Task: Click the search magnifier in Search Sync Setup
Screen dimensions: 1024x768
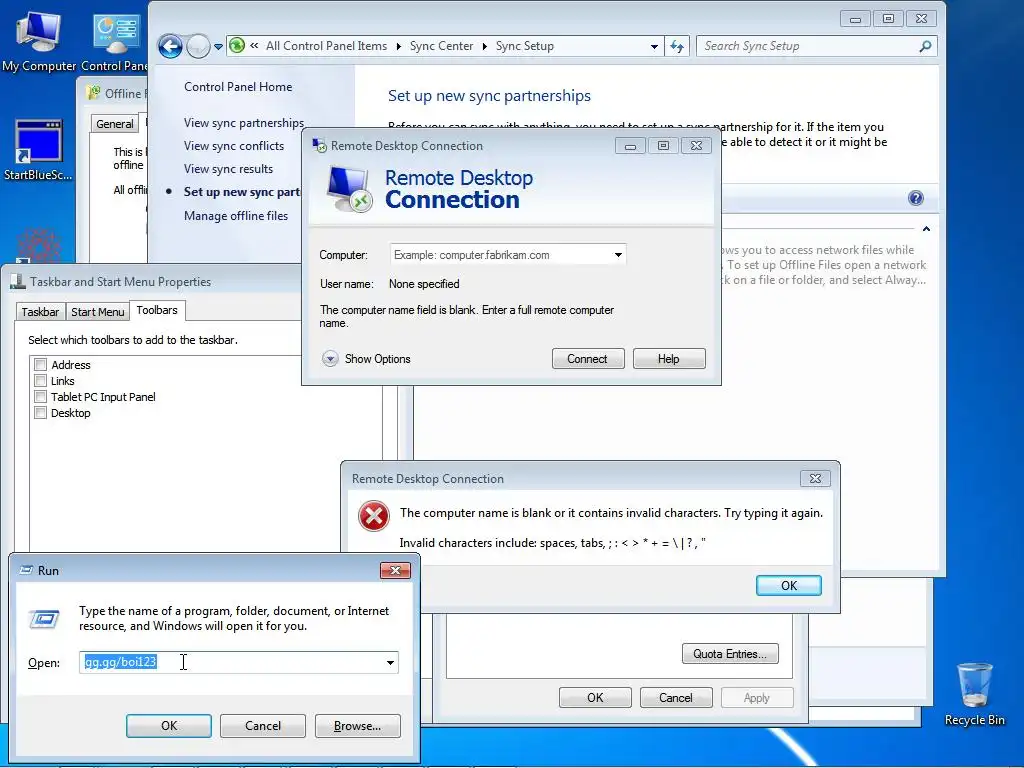Action: (925, 46)
